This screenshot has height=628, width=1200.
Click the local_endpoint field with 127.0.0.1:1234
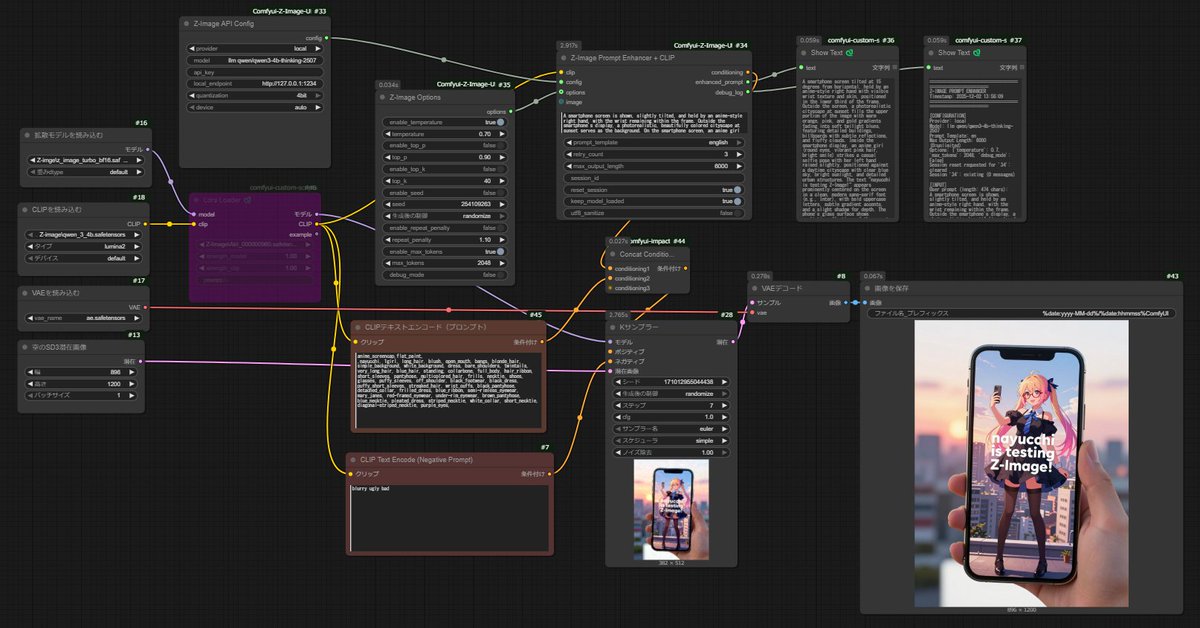(256, 83)
